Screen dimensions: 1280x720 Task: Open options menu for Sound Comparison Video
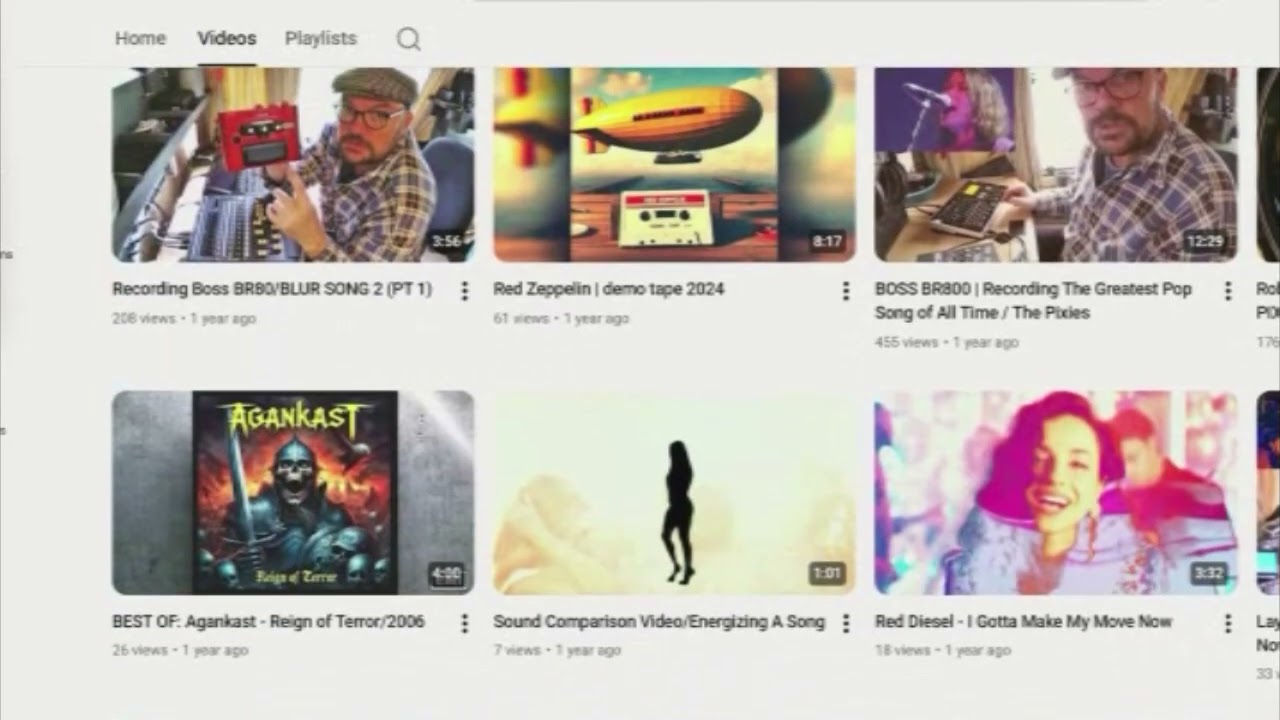point(845,623)
